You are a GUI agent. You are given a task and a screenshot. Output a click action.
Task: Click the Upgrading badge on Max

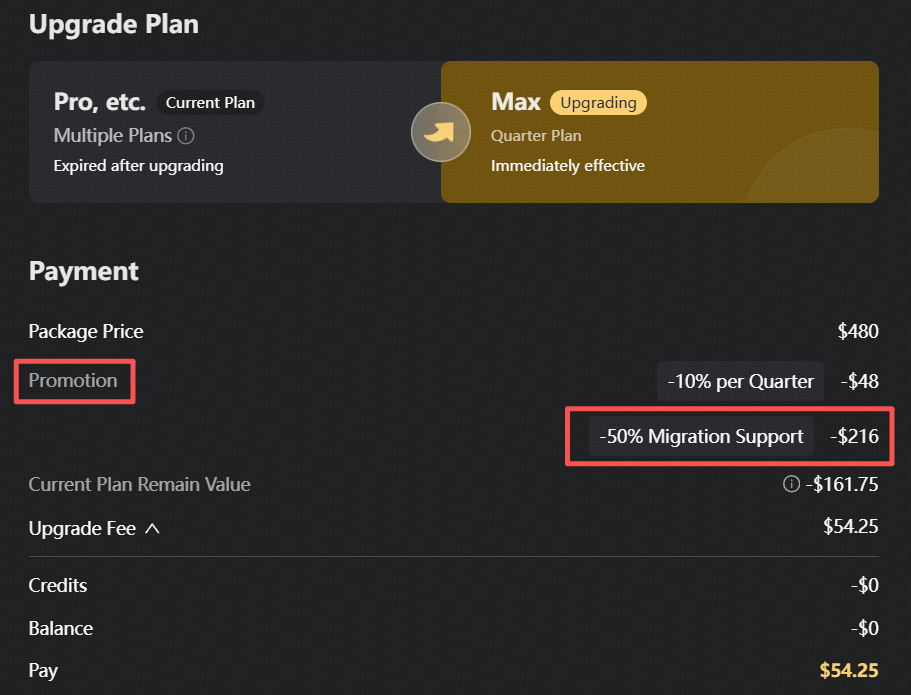pos(598,103)
